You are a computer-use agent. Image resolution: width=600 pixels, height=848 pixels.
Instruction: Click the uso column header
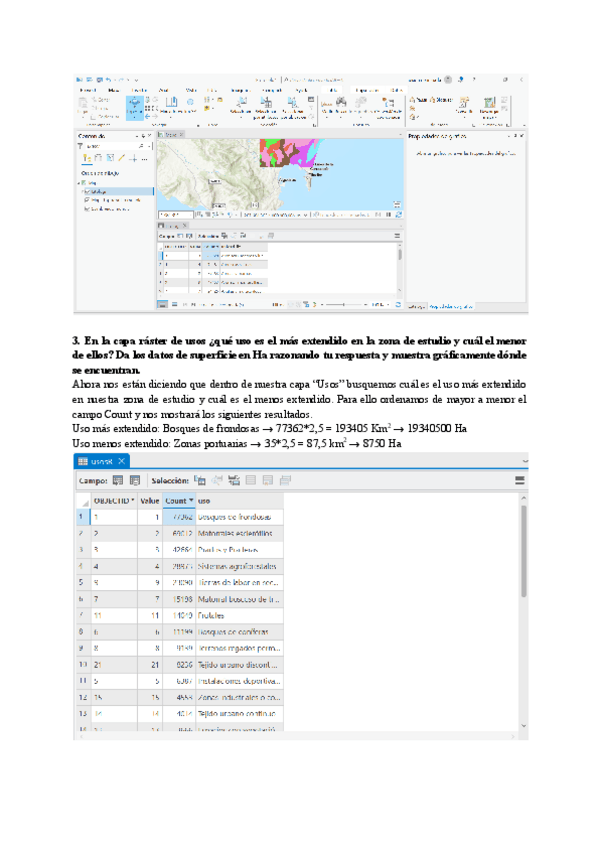tap(204, 500)
